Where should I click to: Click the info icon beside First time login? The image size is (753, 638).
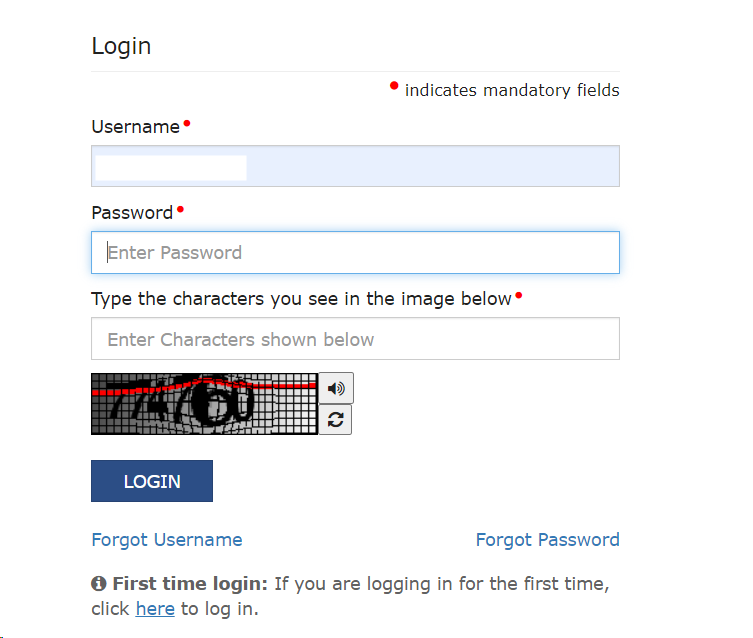point(98,584)
